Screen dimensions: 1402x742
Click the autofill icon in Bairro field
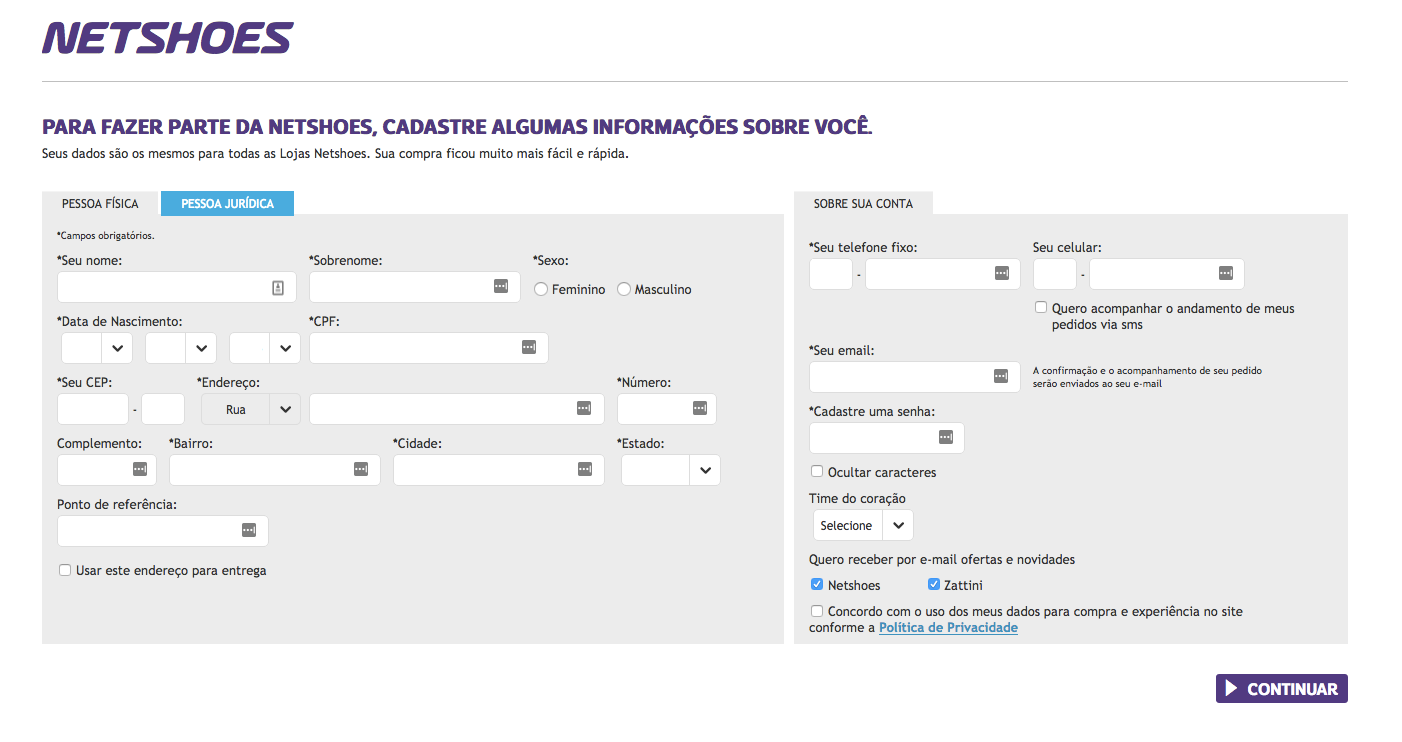361,469
